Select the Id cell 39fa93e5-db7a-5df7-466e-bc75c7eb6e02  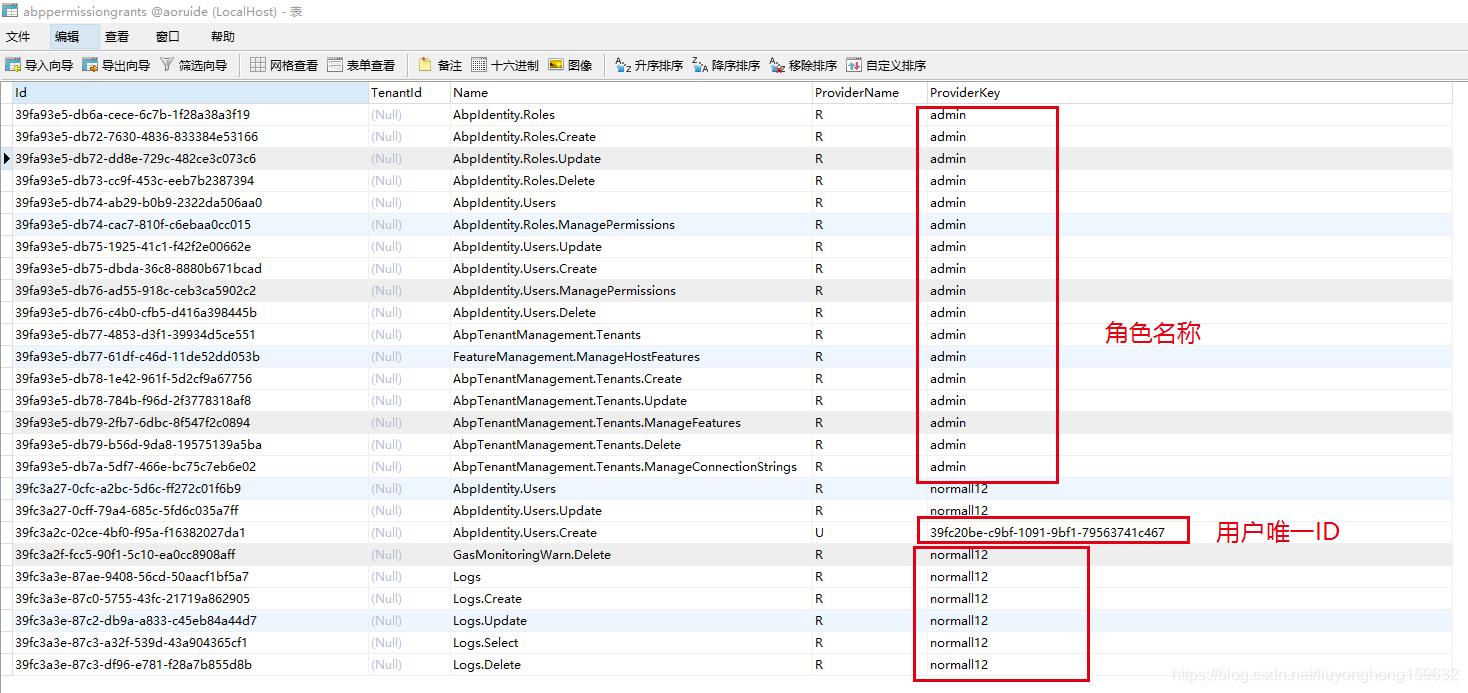pyautogui.click(x=190, y=466)
